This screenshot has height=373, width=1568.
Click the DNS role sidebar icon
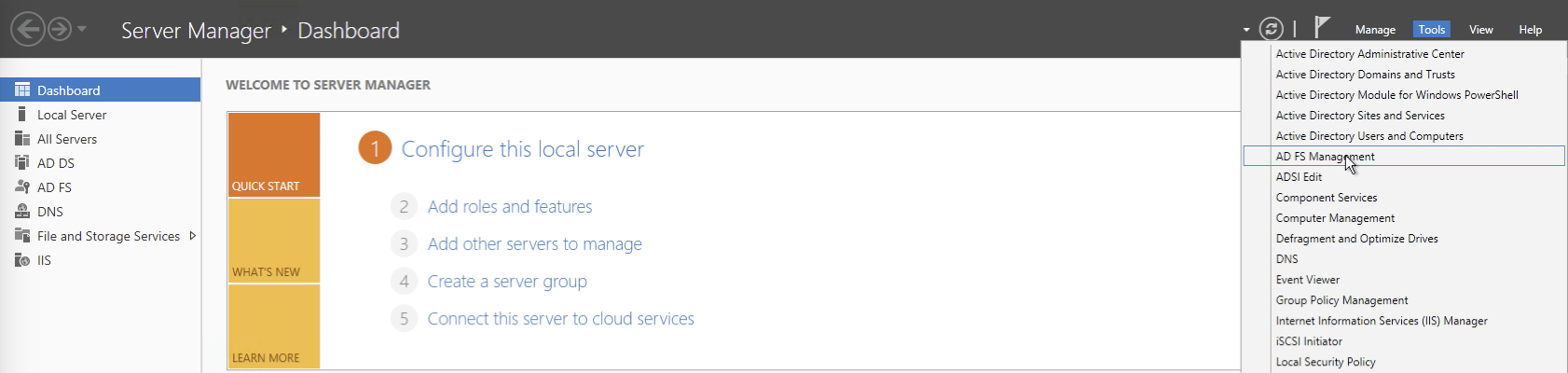click(x=22, y=211)
